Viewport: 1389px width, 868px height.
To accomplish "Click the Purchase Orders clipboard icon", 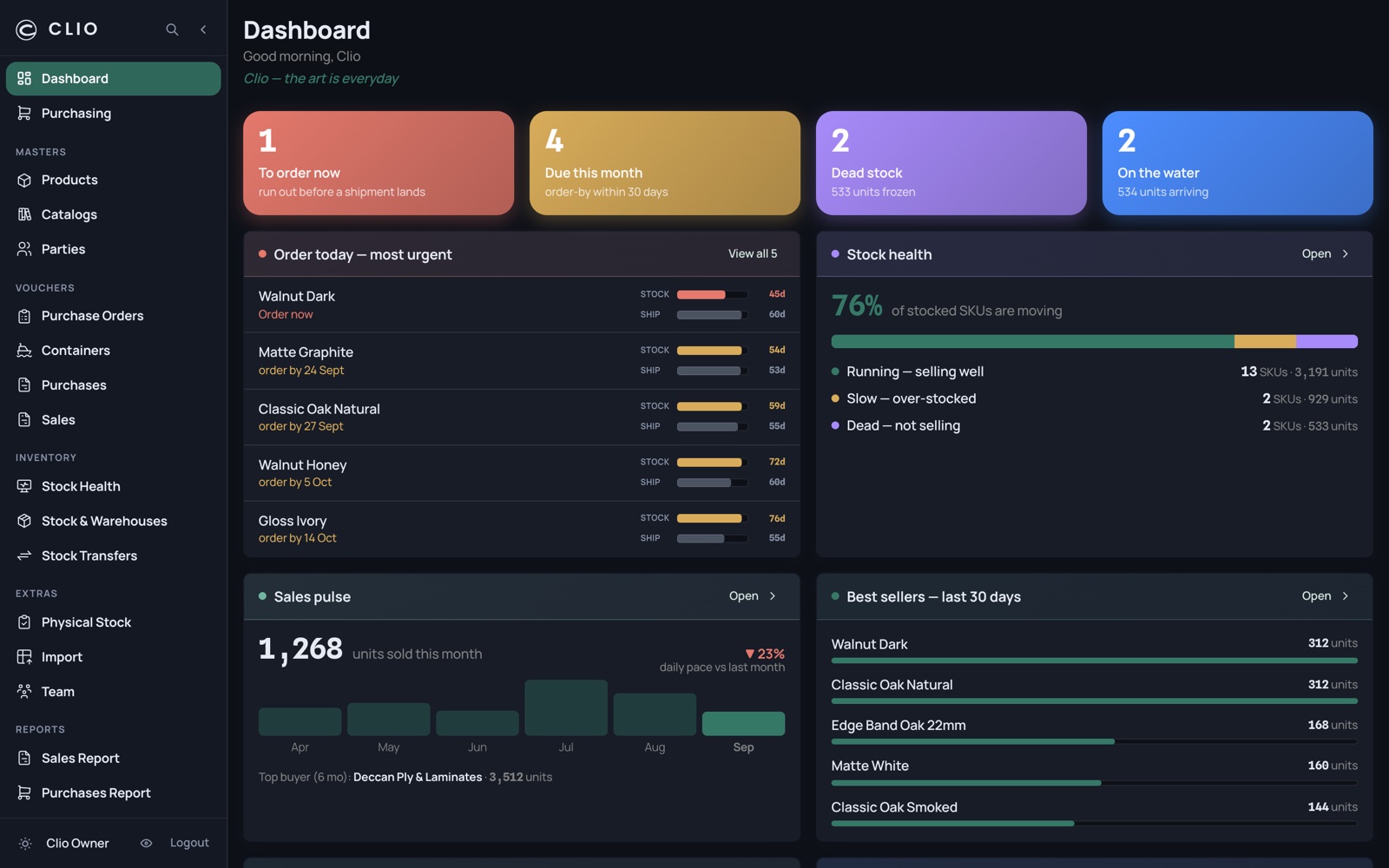I will [24, 316].
